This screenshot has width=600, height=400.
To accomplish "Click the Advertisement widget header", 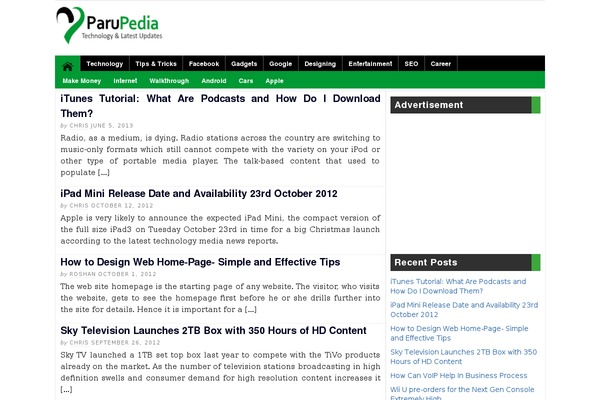I will tap(465, 105).
